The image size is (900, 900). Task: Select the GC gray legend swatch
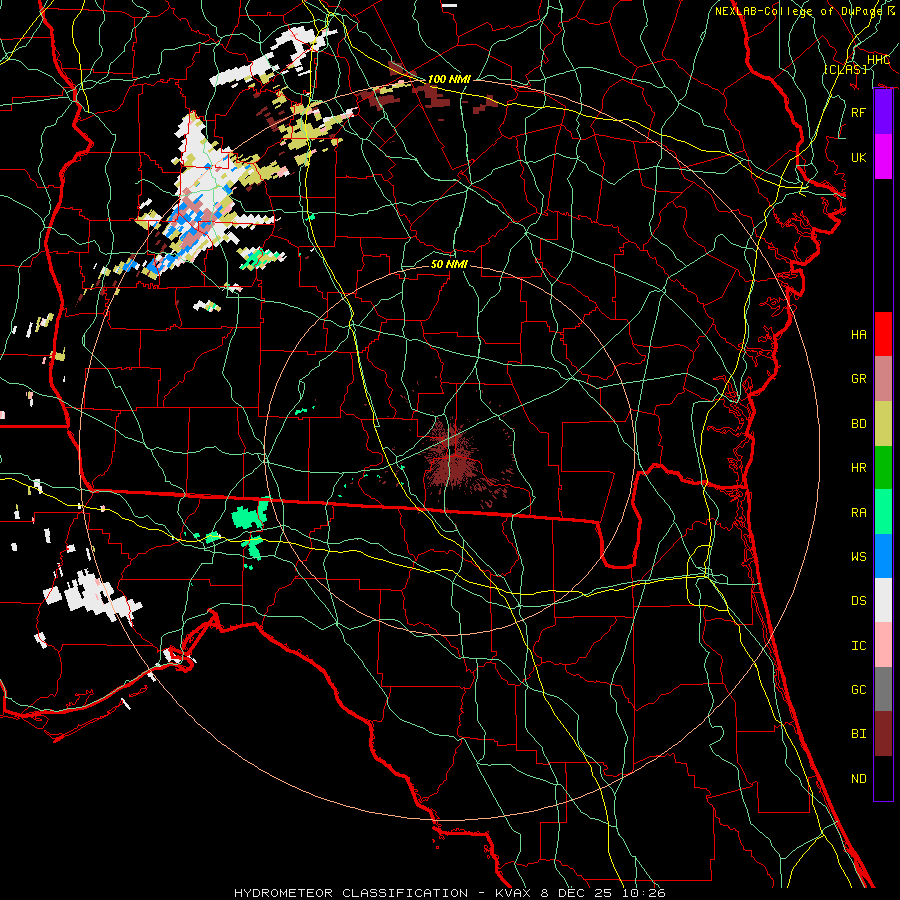pos(883,689)
